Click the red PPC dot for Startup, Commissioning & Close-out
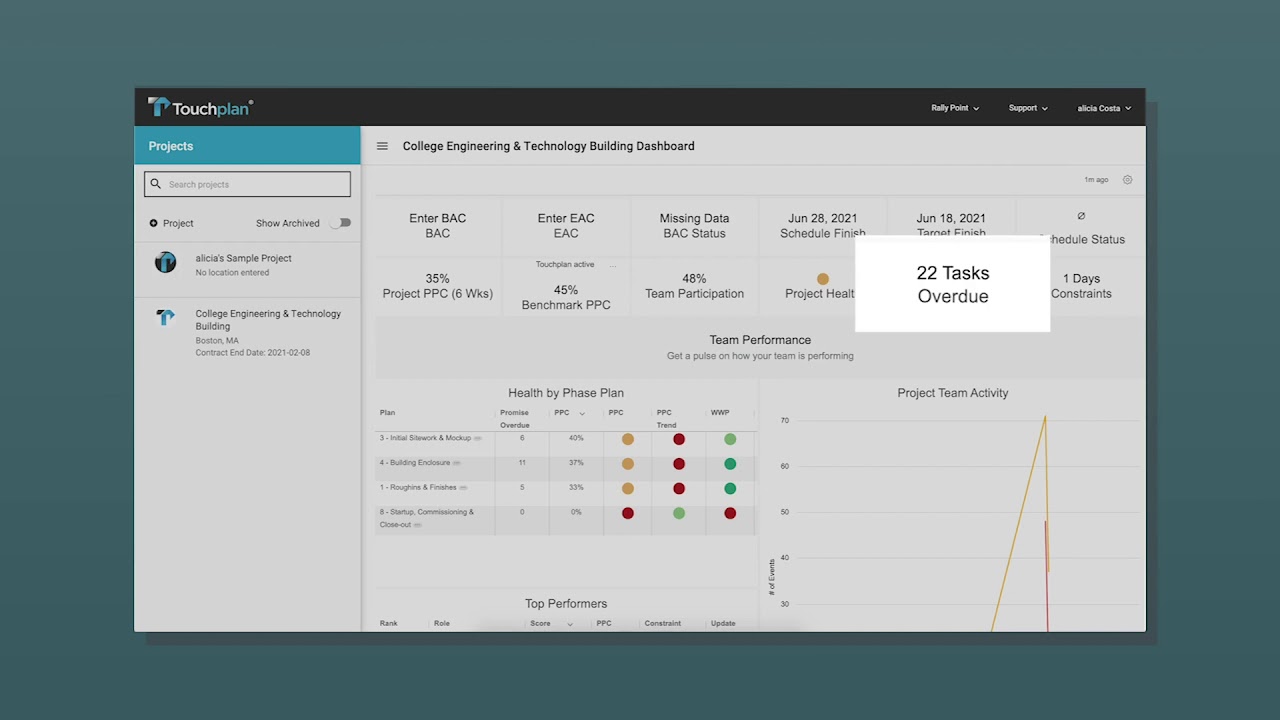Image resolution: width=1280 pixels, height=720 pixels. click(x=628, y=513)
